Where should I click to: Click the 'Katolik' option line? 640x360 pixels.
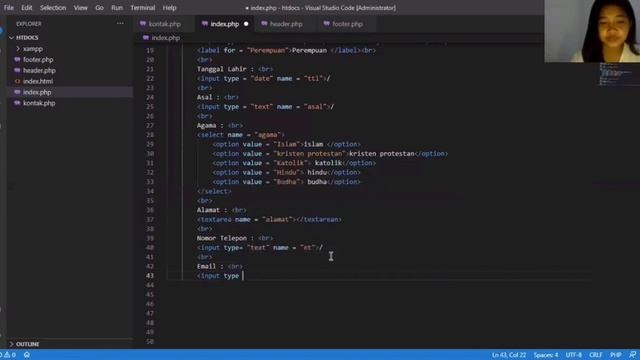[x=294, y=163]
